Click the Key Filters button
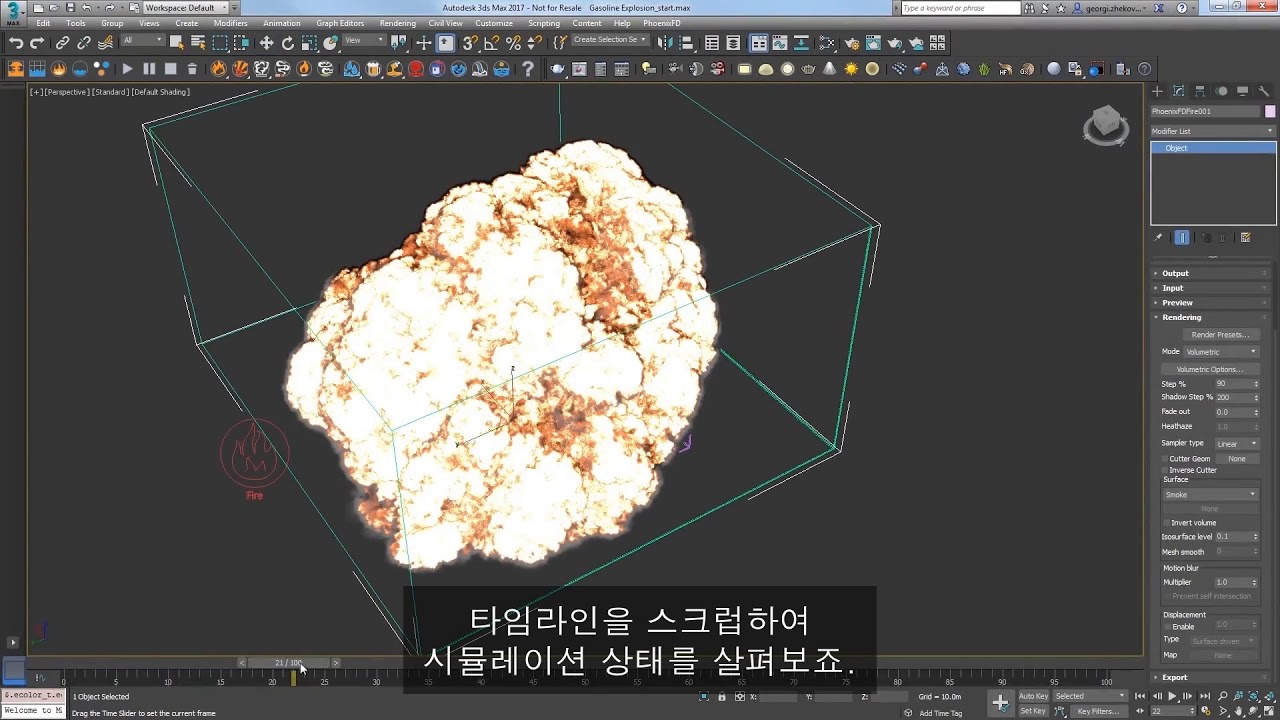1280x720 pixels. point(1097,711)
